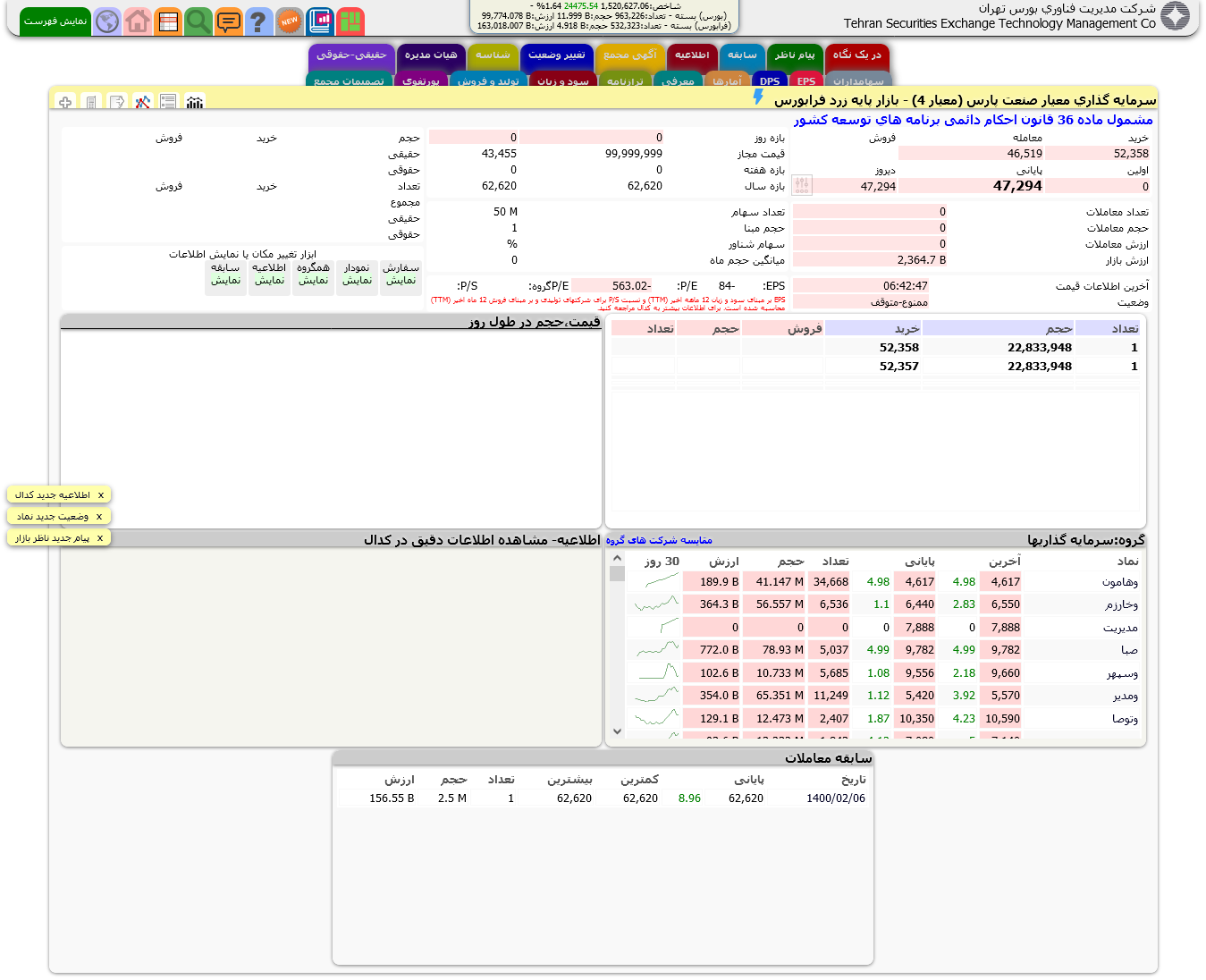This screenshot has height=980, width=1206.
Task: Click the group list scroll-down arrow
Action: tap(617, 731)
